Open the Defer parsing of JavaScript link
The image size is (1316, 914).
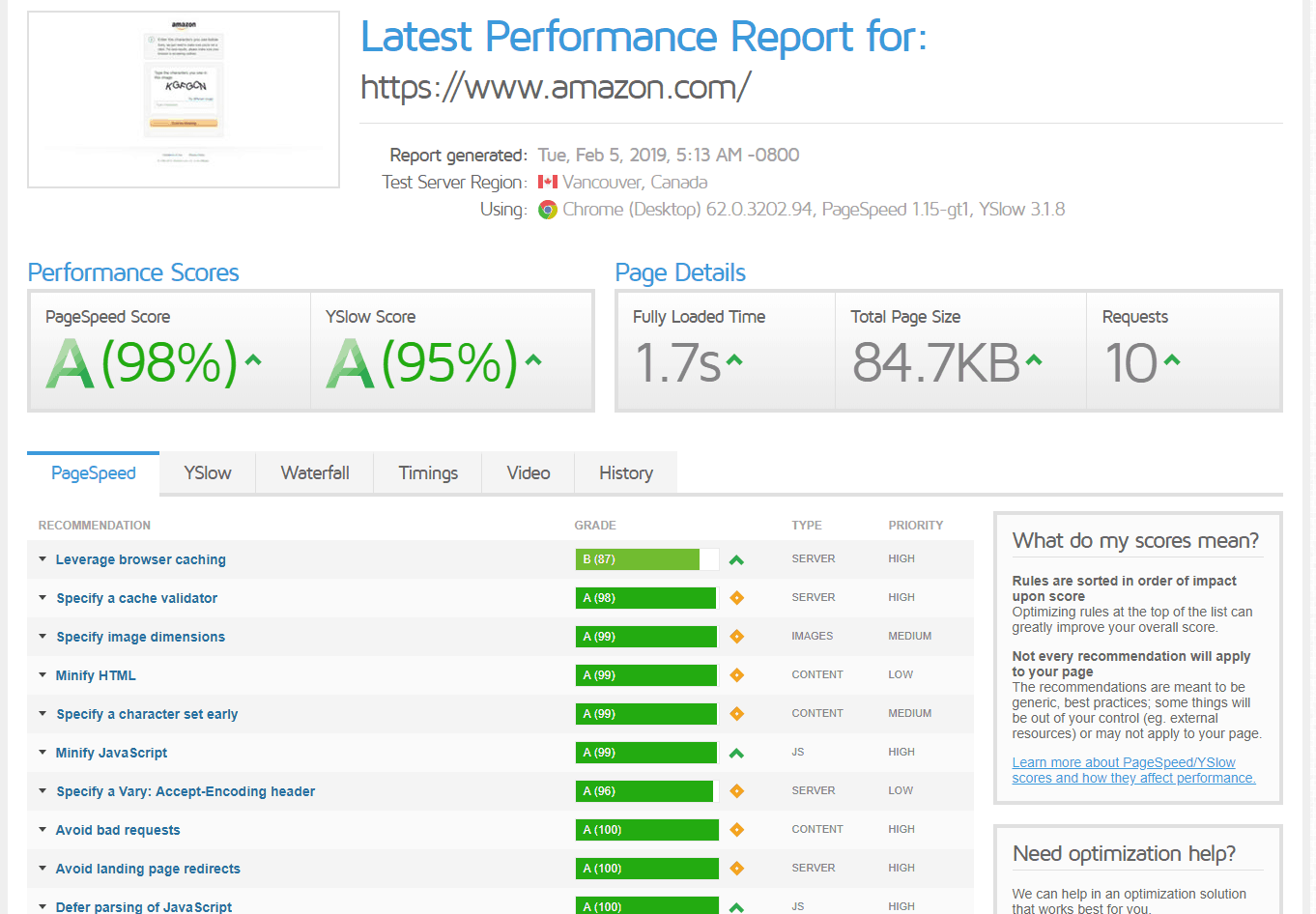tap(144, 906)
